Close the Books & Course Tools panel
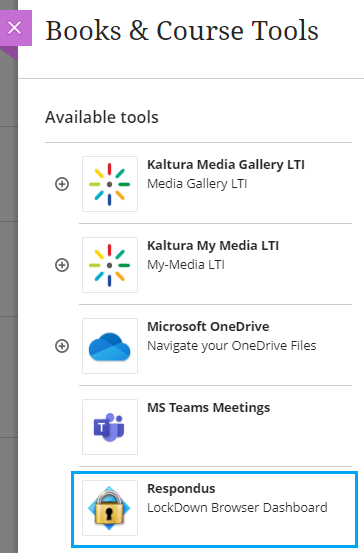The height and width of the screenshot is (553, 364). tap(15, 28)
